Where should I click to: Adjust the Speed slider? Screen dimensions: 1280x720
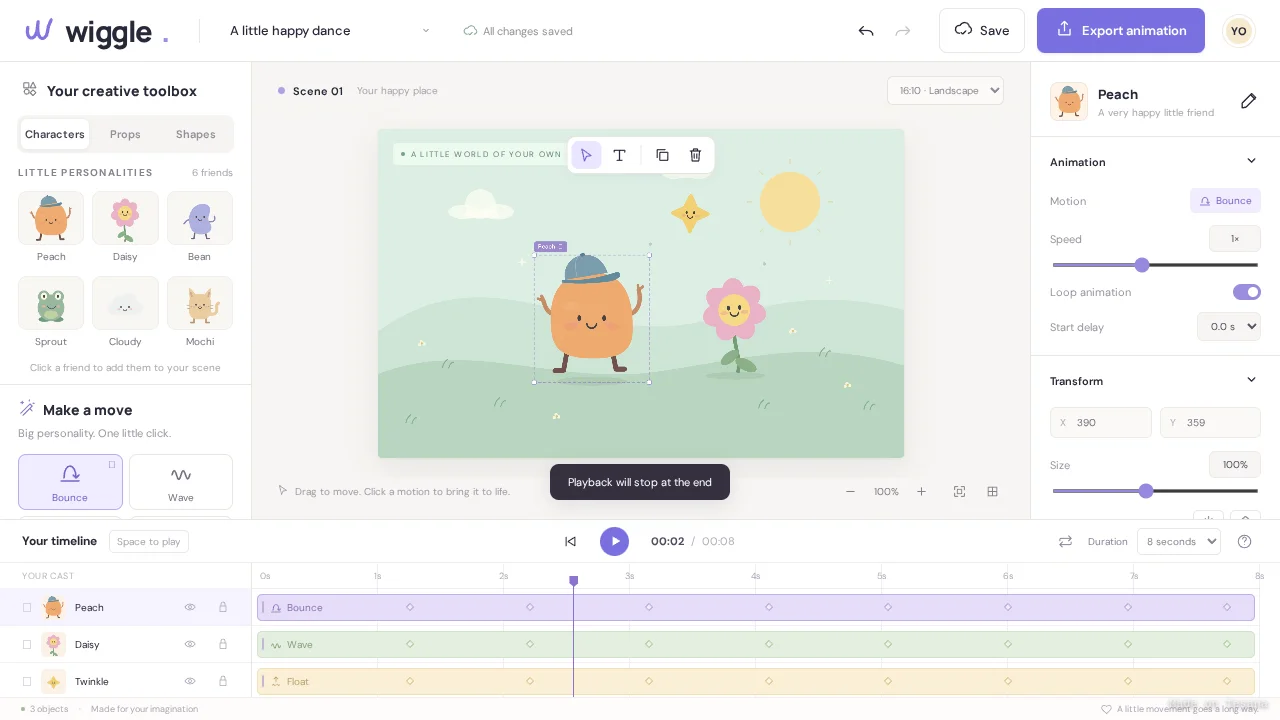point(1155,265)
